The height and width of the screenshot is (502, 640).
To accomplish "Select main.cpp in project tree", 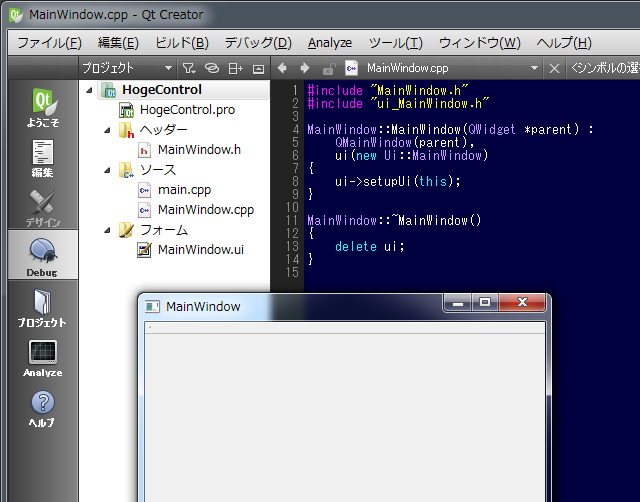I will (x=184, y=190).
